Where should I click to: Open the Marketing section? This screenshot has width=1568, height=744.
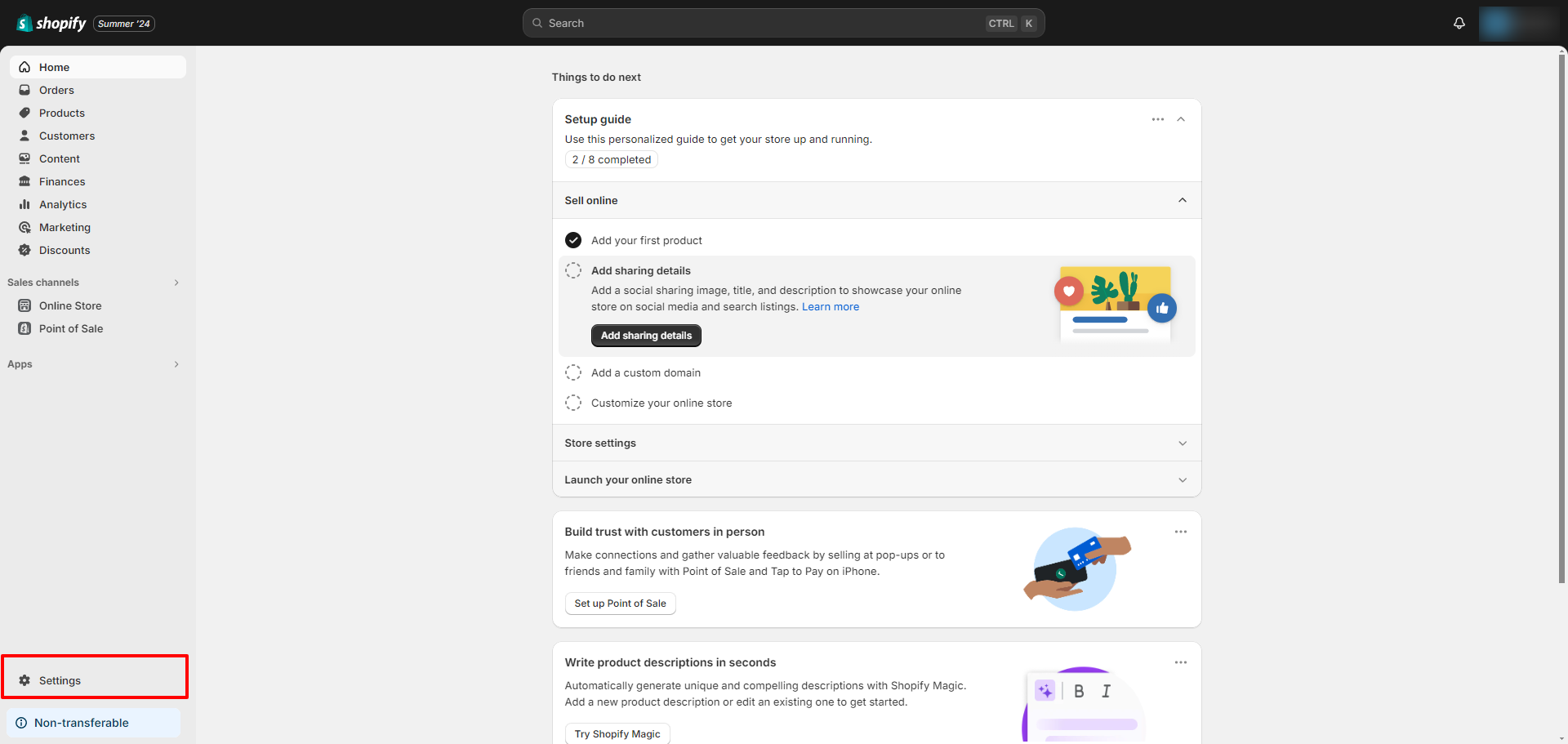(x=98, y=227)
